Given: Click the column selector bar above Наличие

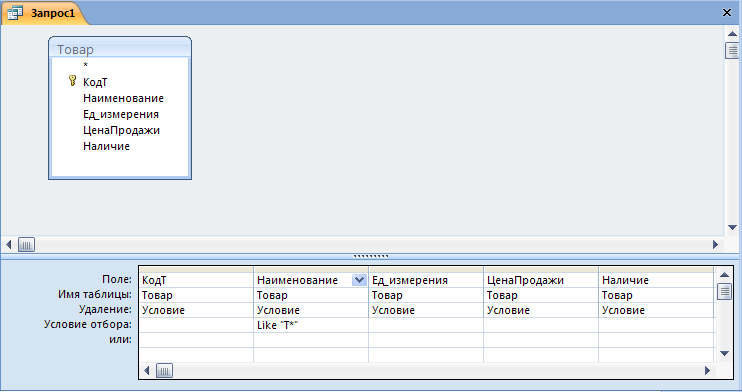Looking at the screenshot, I should point(656,269).
